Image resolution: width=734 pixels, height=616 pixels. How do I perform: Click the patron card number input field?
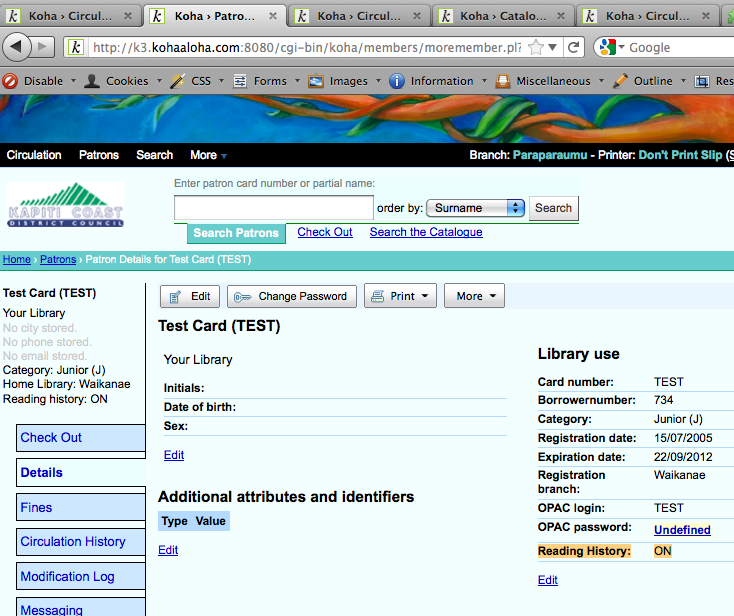(273, 208)
